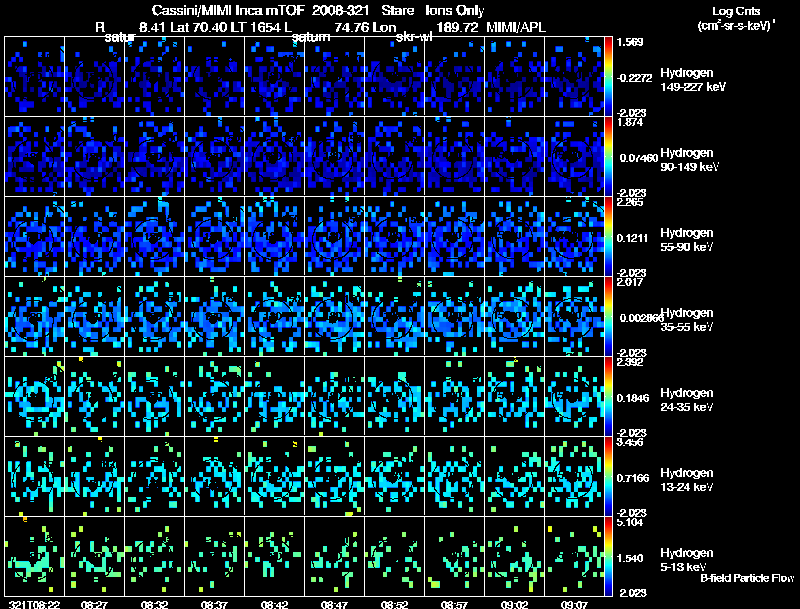This screenshot has height=609, width=800.
Task: Click the color bar for Hydrogen 55-90 keV
Action: pyautogui.click(x=608, y=237)
